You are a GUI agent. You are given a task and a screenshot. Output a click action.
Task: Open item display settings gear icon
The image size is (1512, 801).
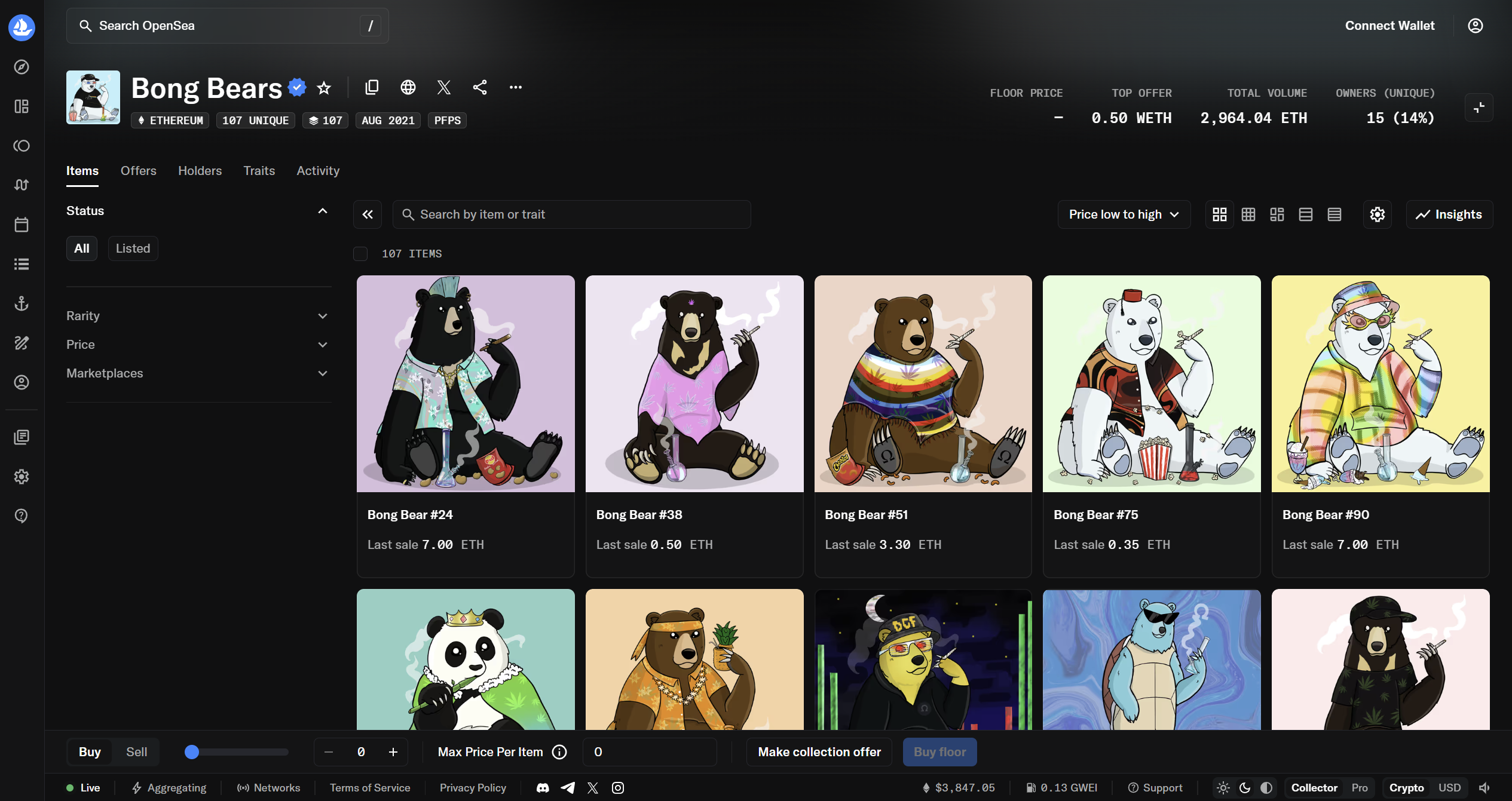coord(1377,214)
